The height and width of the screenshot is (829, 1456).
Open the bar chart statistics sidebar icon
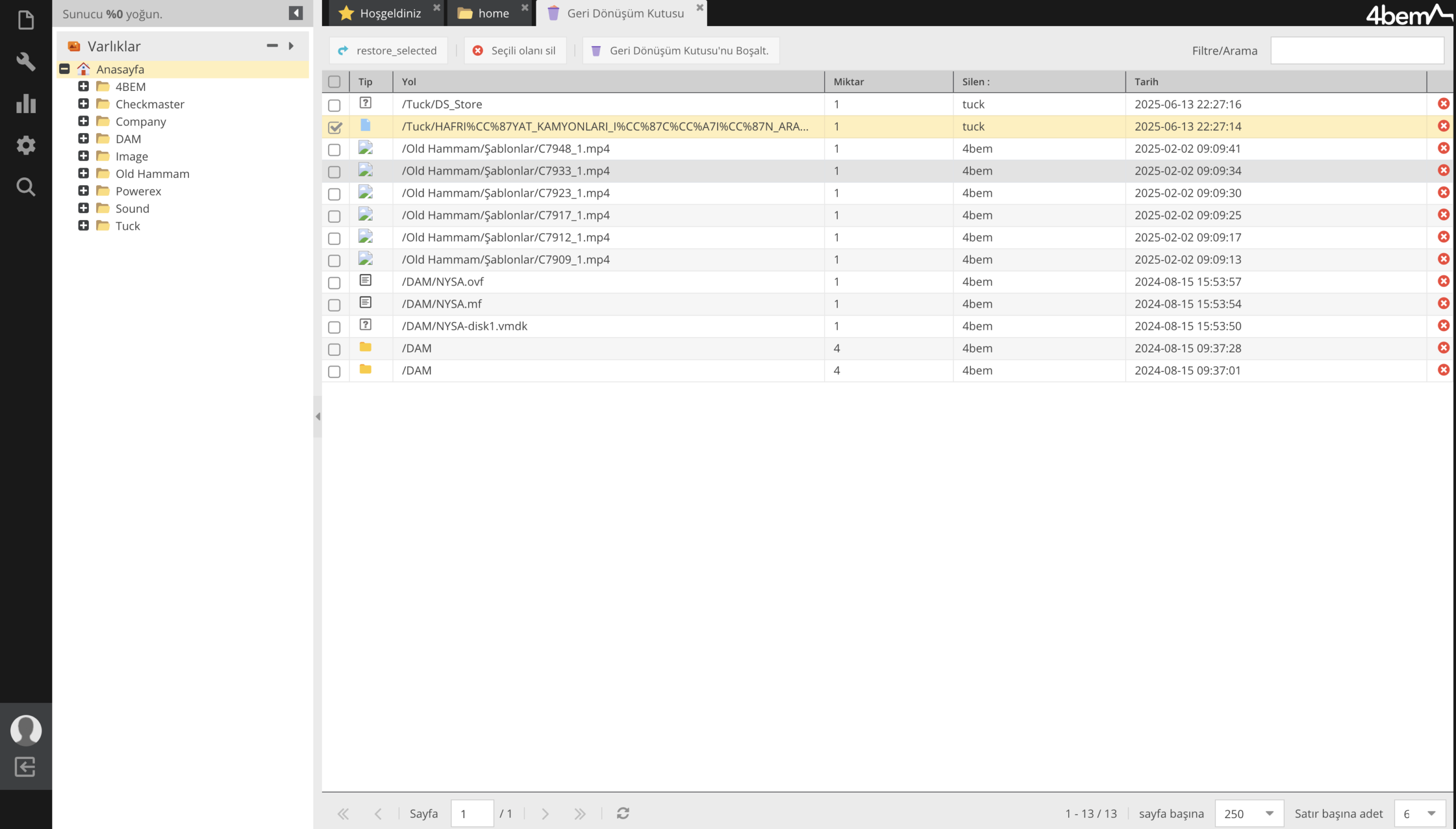26,103
